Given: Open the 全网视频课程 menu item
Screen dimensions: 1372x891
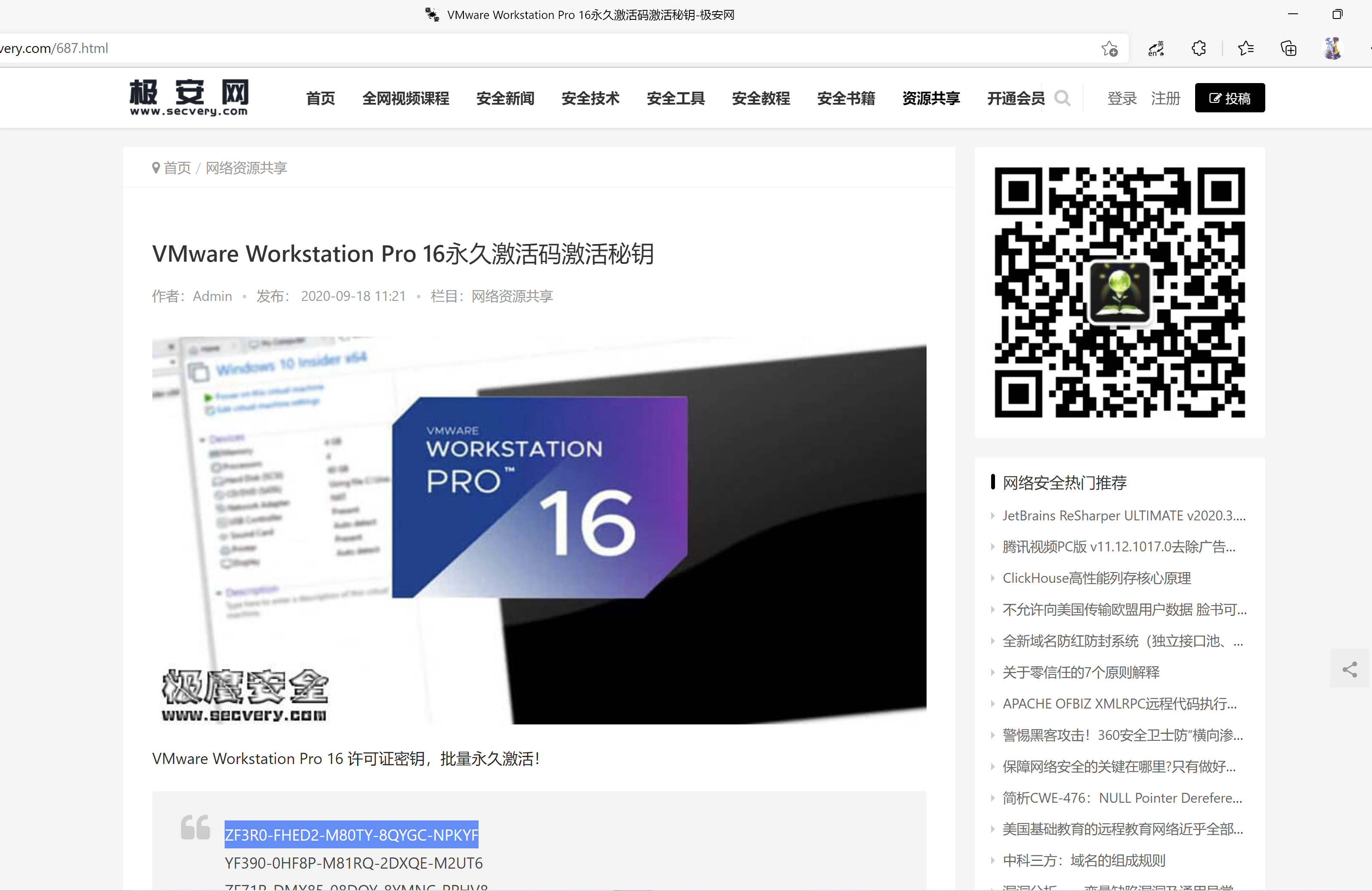Looking at the screenshot, I should pos(406,99).
